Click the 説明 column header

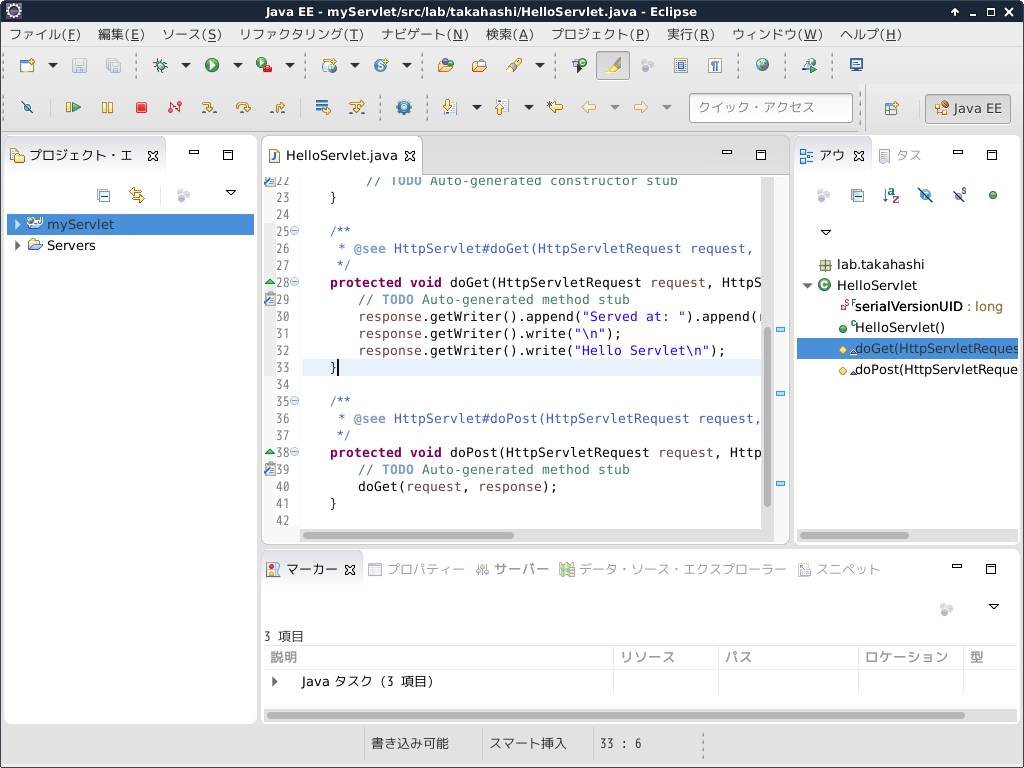(x=438, y=657)
